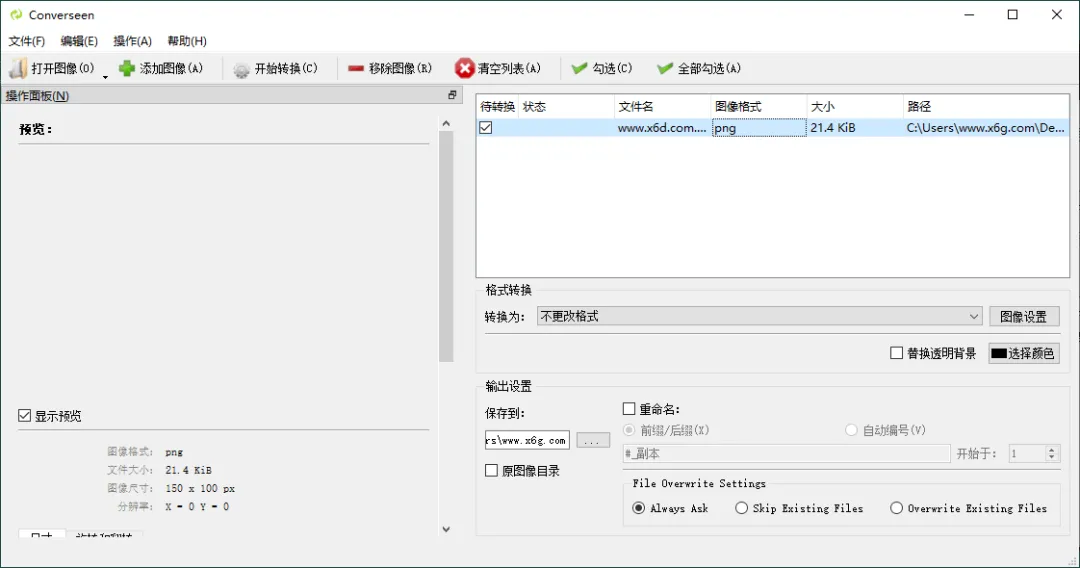Click the browse "..." button for save folder

(x=593, y=440)
